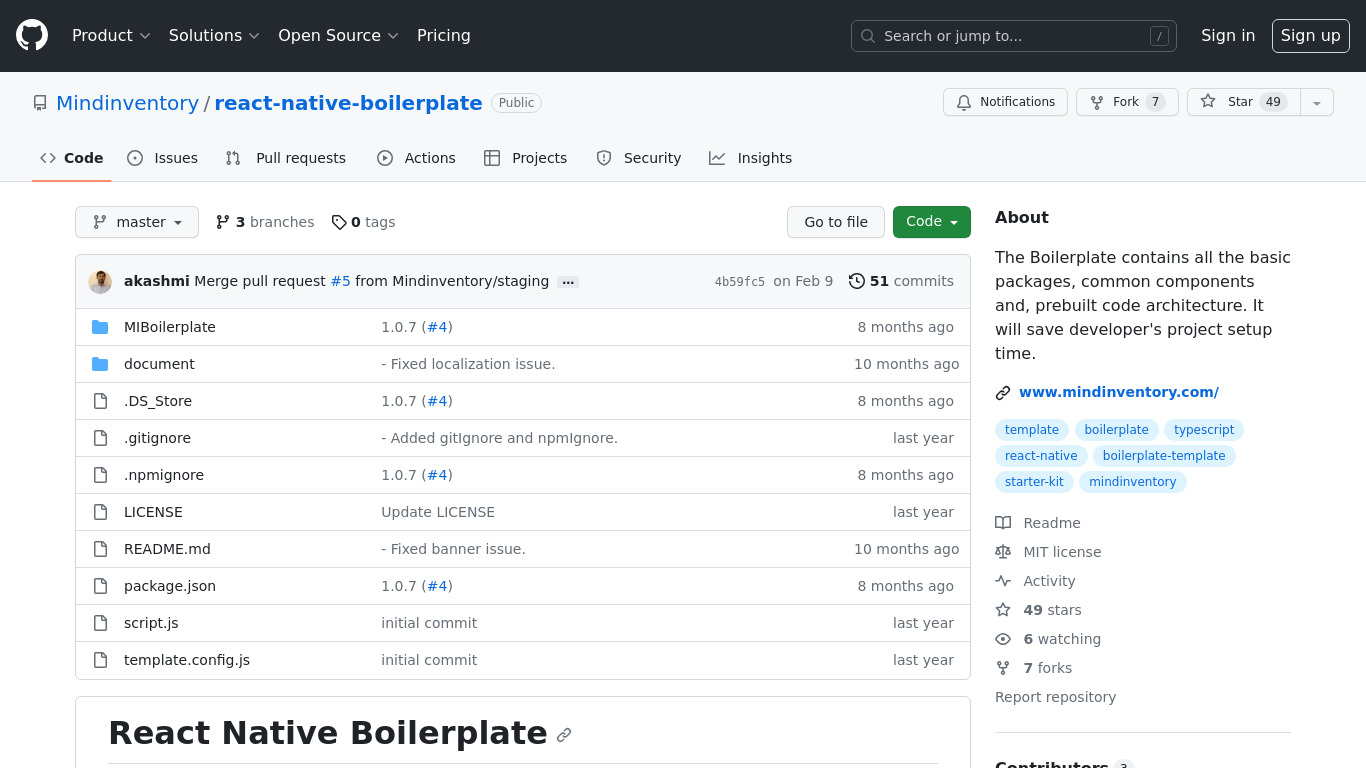Switch to the Issues tab

pyautogui.click(x=163, y=158)
